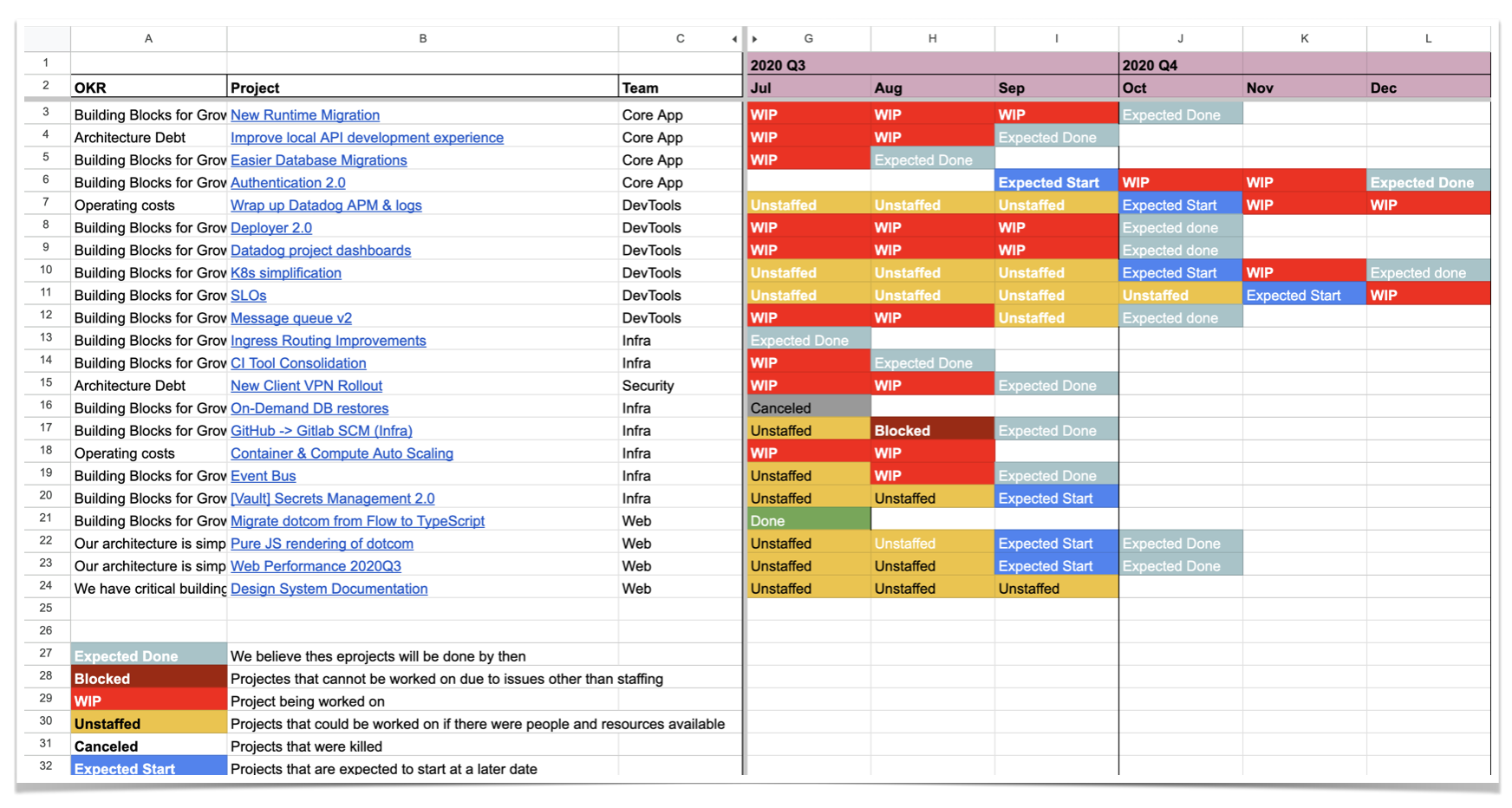The width and height of the screenshot is (1512, 808).
Task: Open the Easier Database Migrations link
Action: (x=318, y=160)
